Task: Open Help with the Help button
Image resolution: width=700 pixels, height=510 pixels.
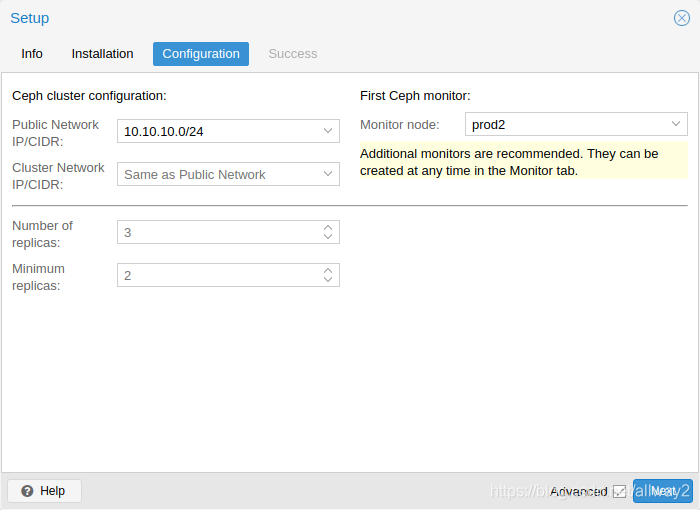Action: click(x=45, y=491)
